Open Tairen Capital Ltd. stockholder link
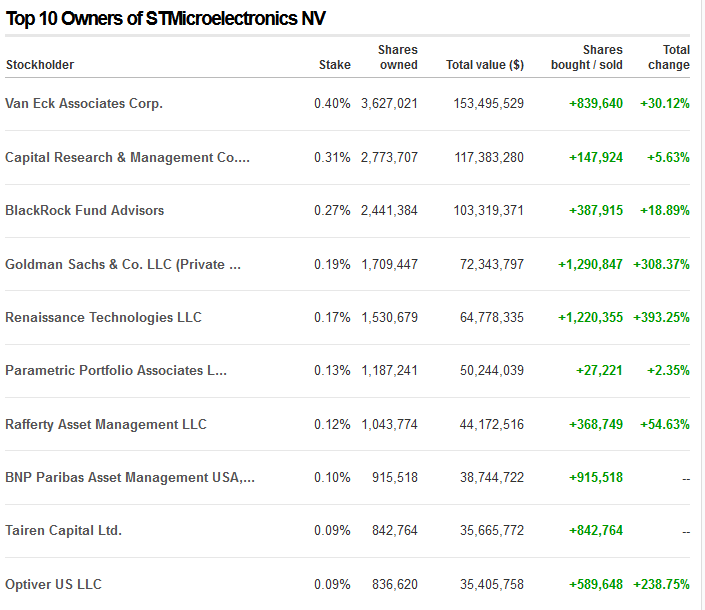The image size is (705, 610). click(x=63, y=530)
